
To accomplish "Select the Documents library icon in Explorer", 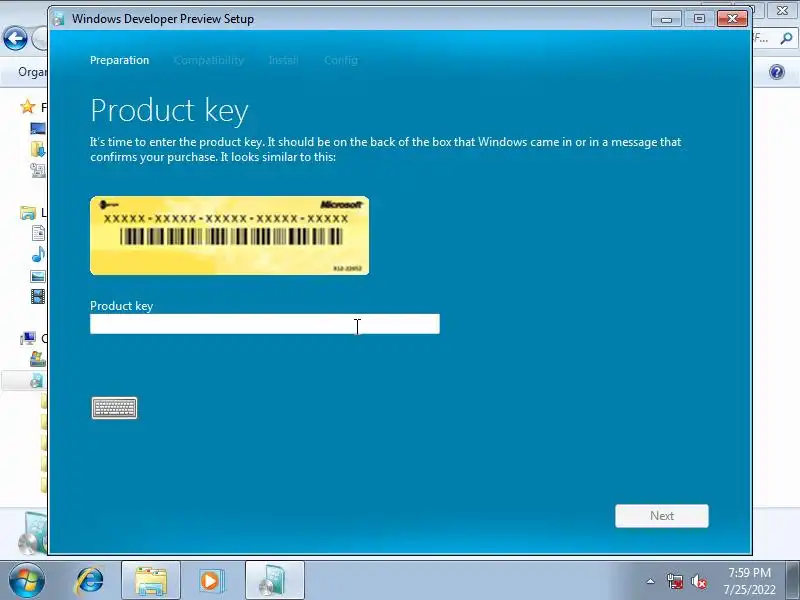I will [38, 233].
